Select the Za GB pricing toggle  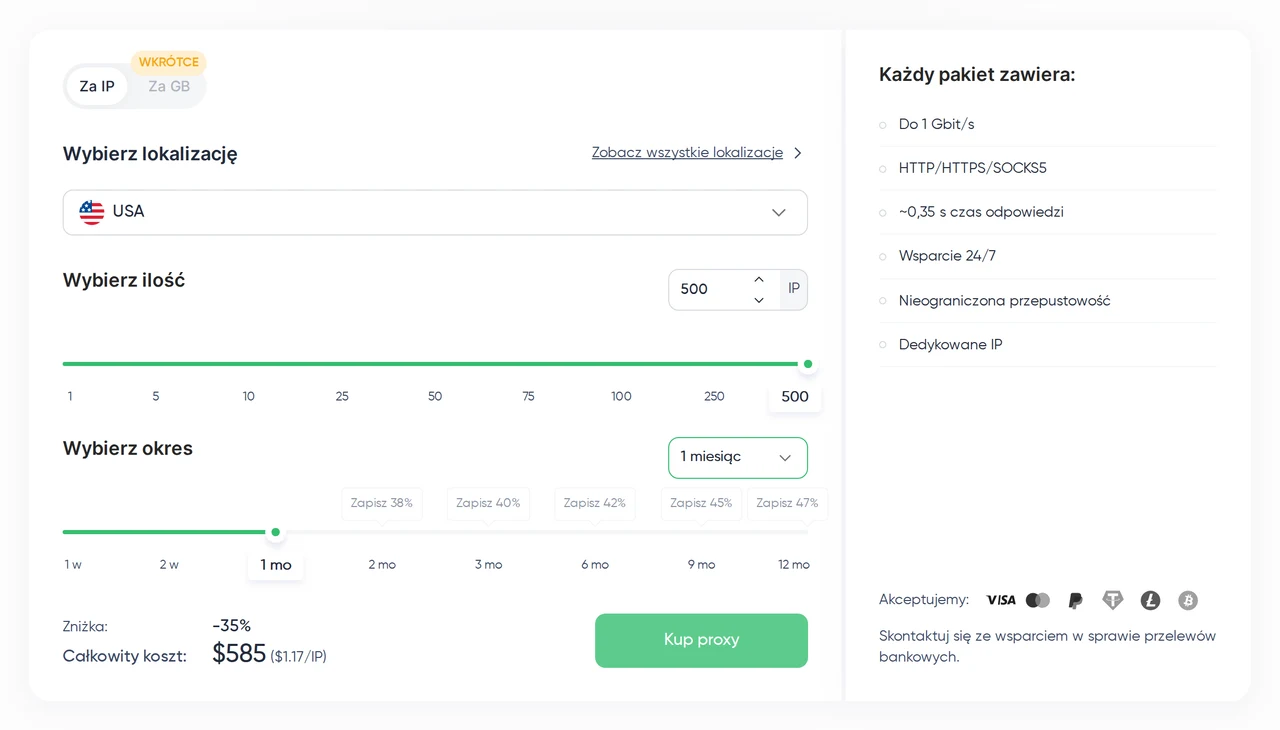pos(169,86)
